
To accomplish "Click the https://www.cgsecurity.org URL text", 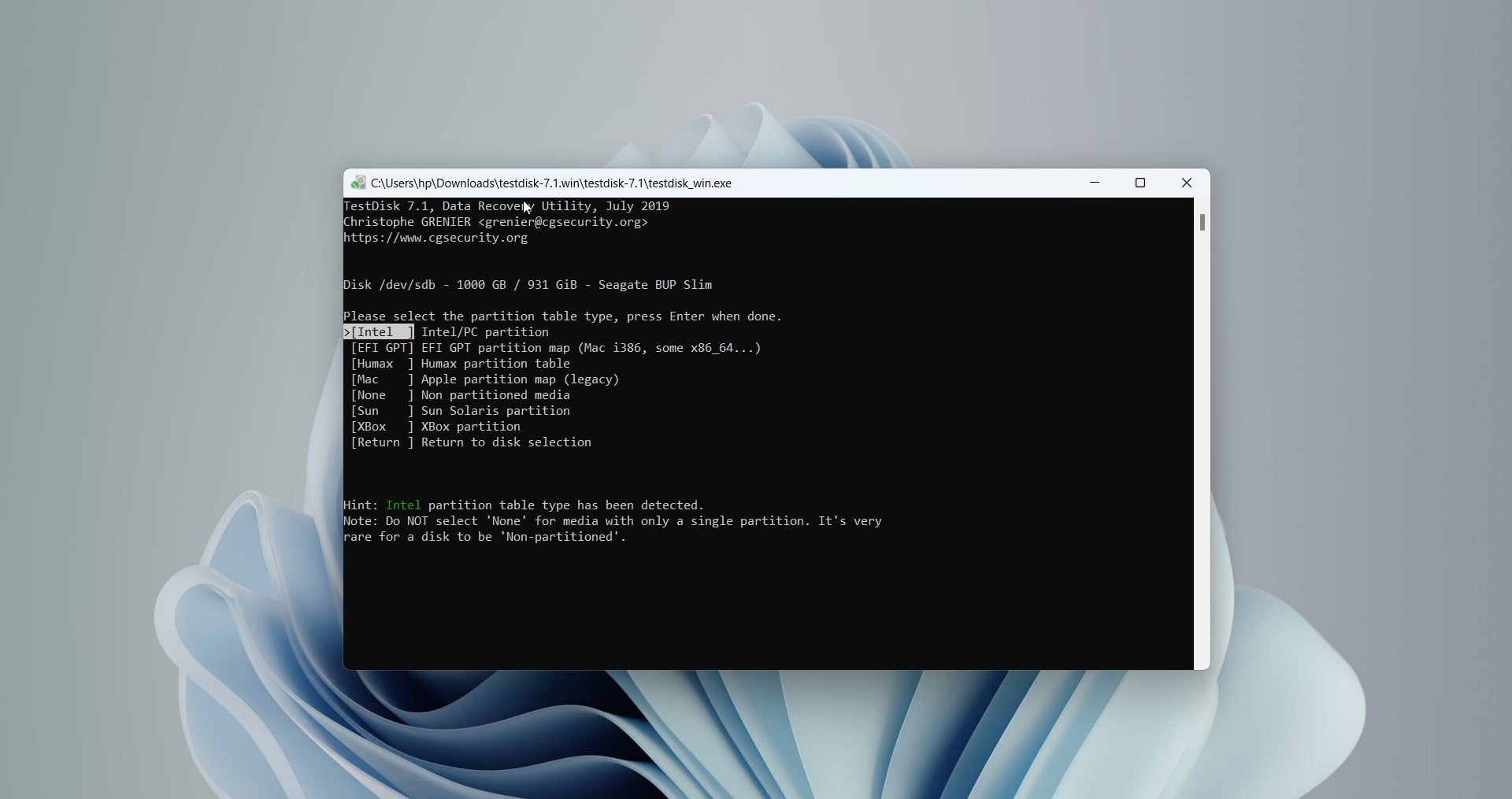I will pyautogui.click(x=435, y=238).
